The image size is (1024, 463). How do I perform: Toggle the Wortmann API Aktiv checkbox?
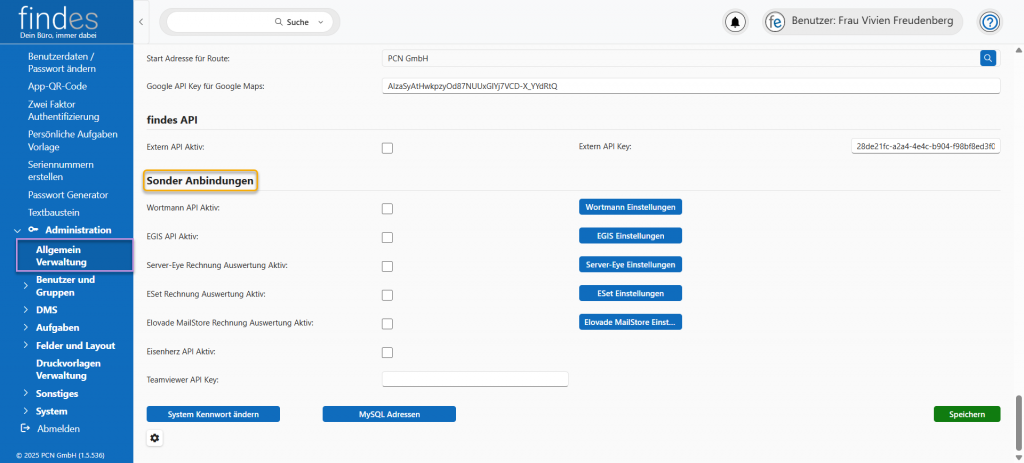[387, 208]
